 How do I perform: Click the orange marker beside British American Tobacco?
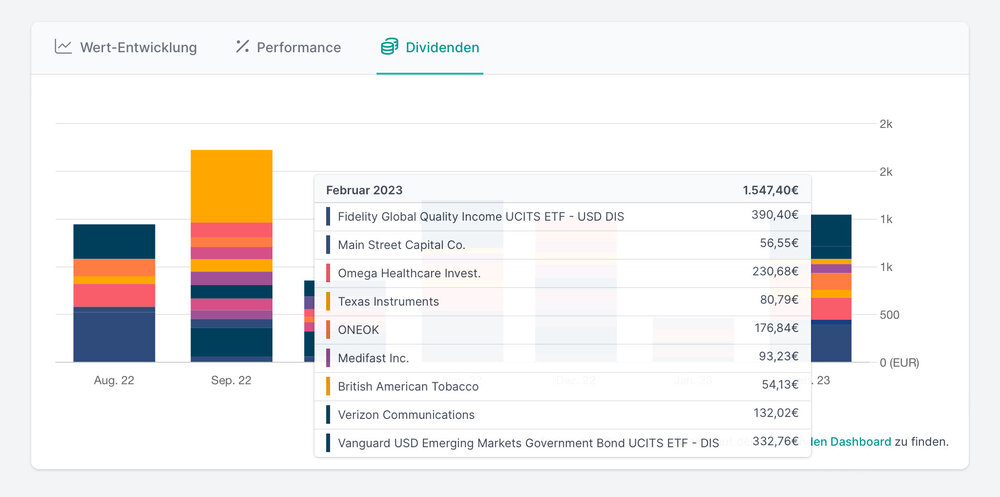point(328,386)
